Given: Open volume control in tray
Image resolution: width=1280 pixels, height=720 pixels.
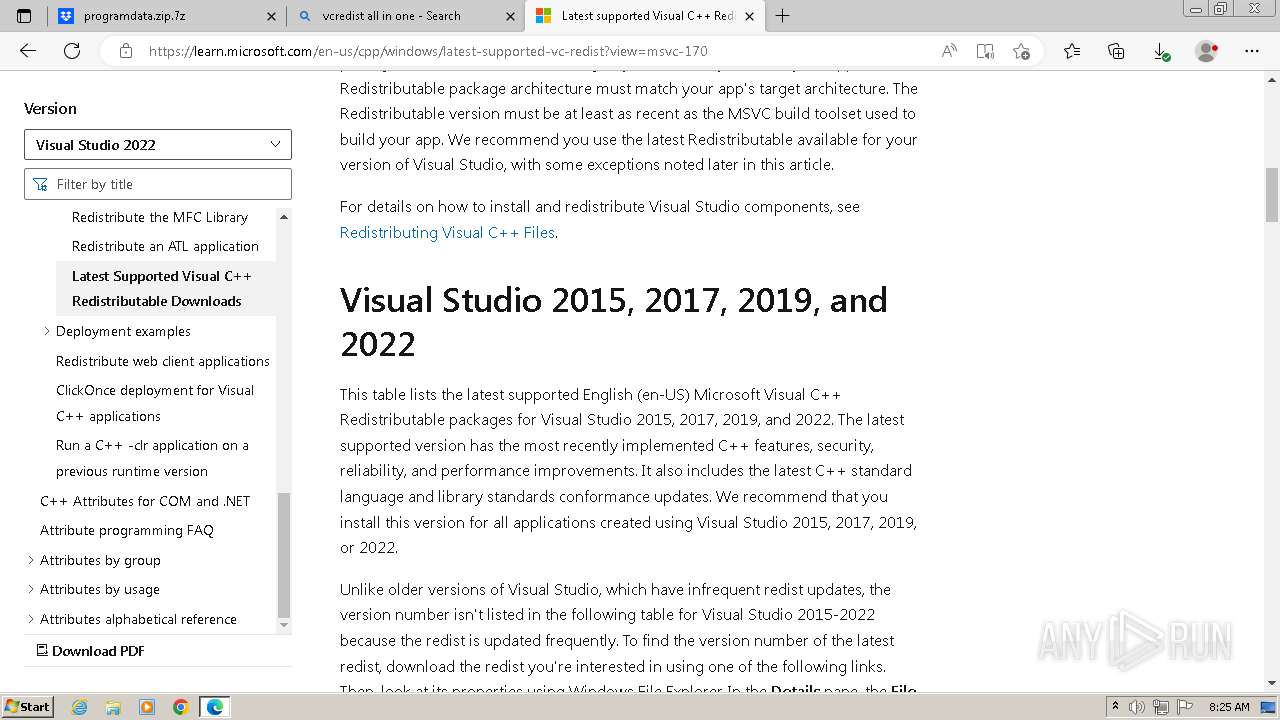Looking at the screenshot, I should tap(1136, 707).
